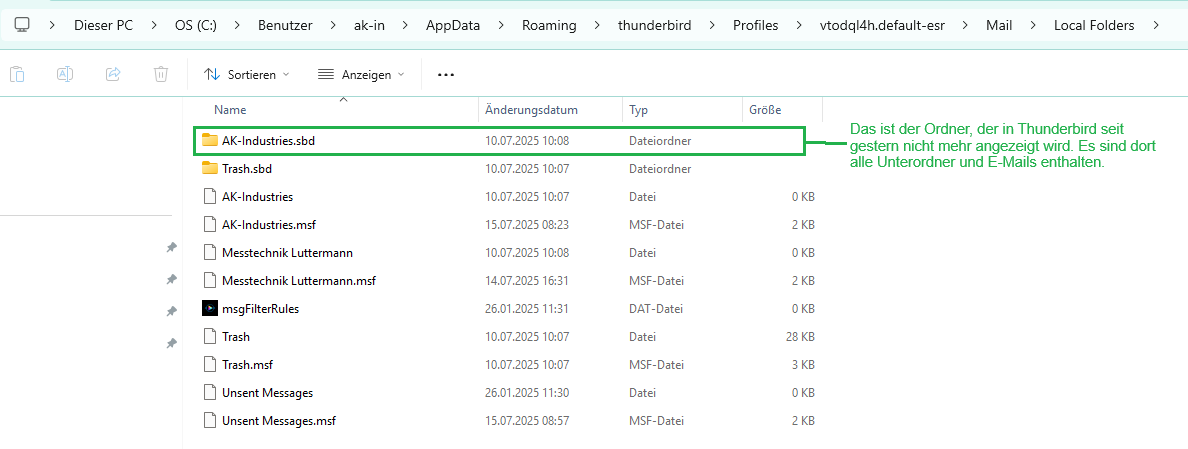Click the DAT-Datei type cell

pyautogui.click(x=656, y=308)
